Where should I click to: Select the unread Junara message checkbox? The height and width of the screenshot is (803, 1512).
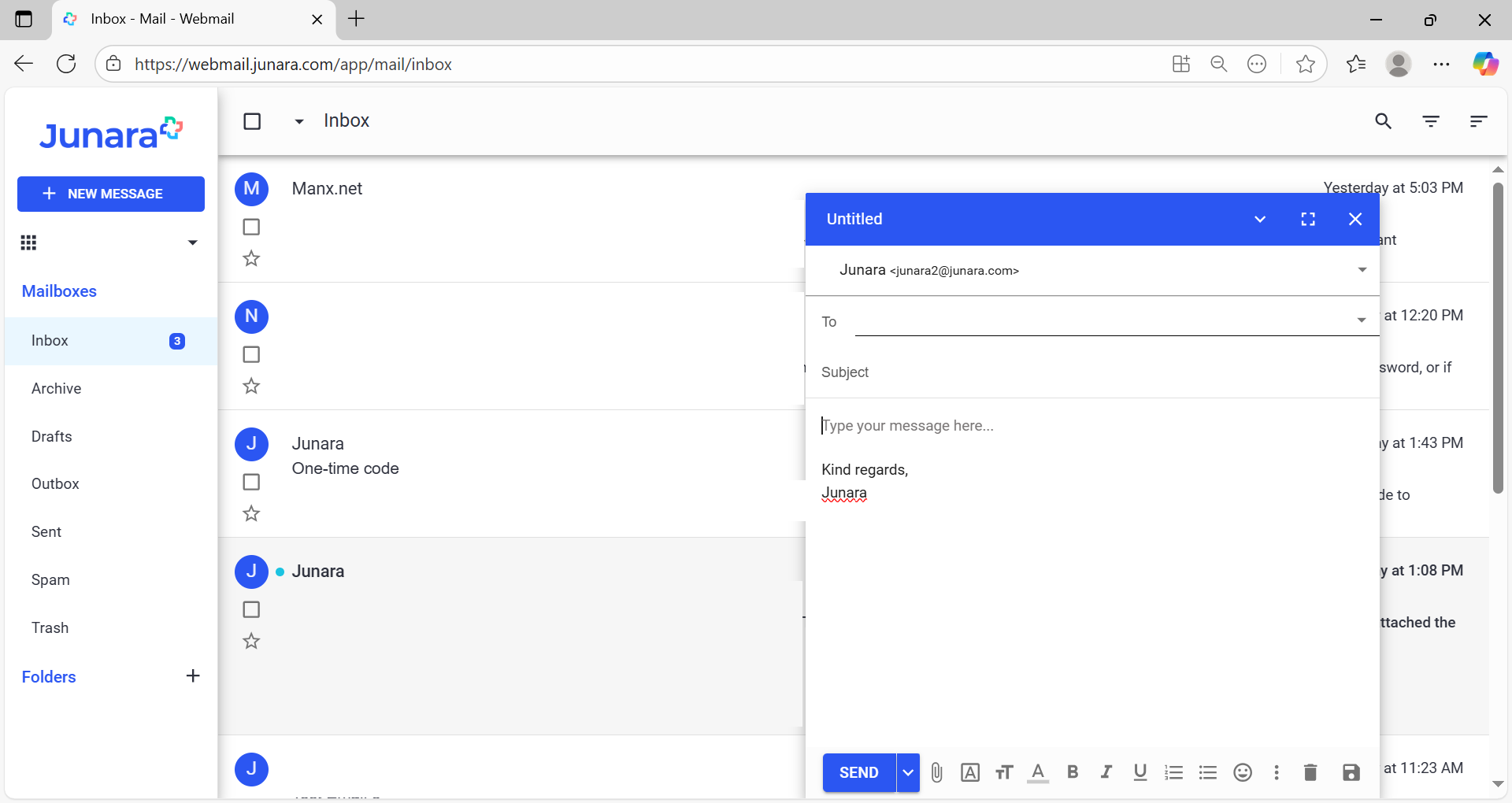(251, 609)
